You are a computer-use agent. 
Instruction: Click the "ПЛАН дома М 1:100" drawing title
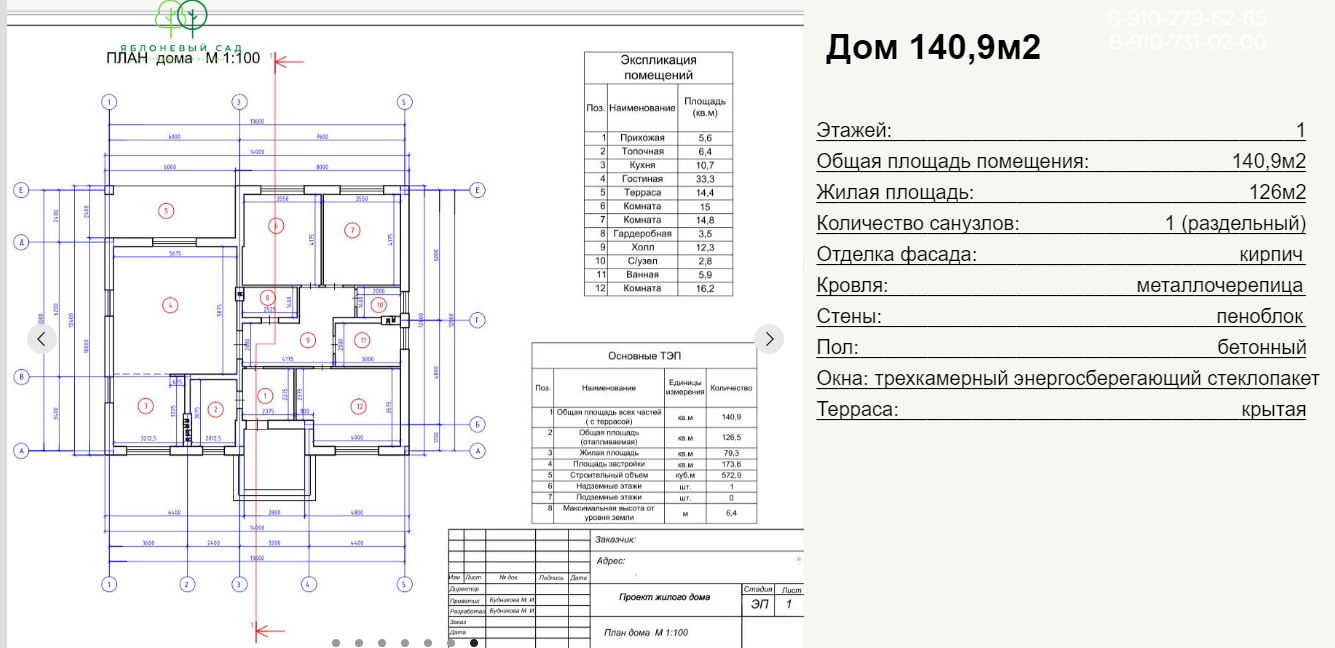click(x=183, y=58)
